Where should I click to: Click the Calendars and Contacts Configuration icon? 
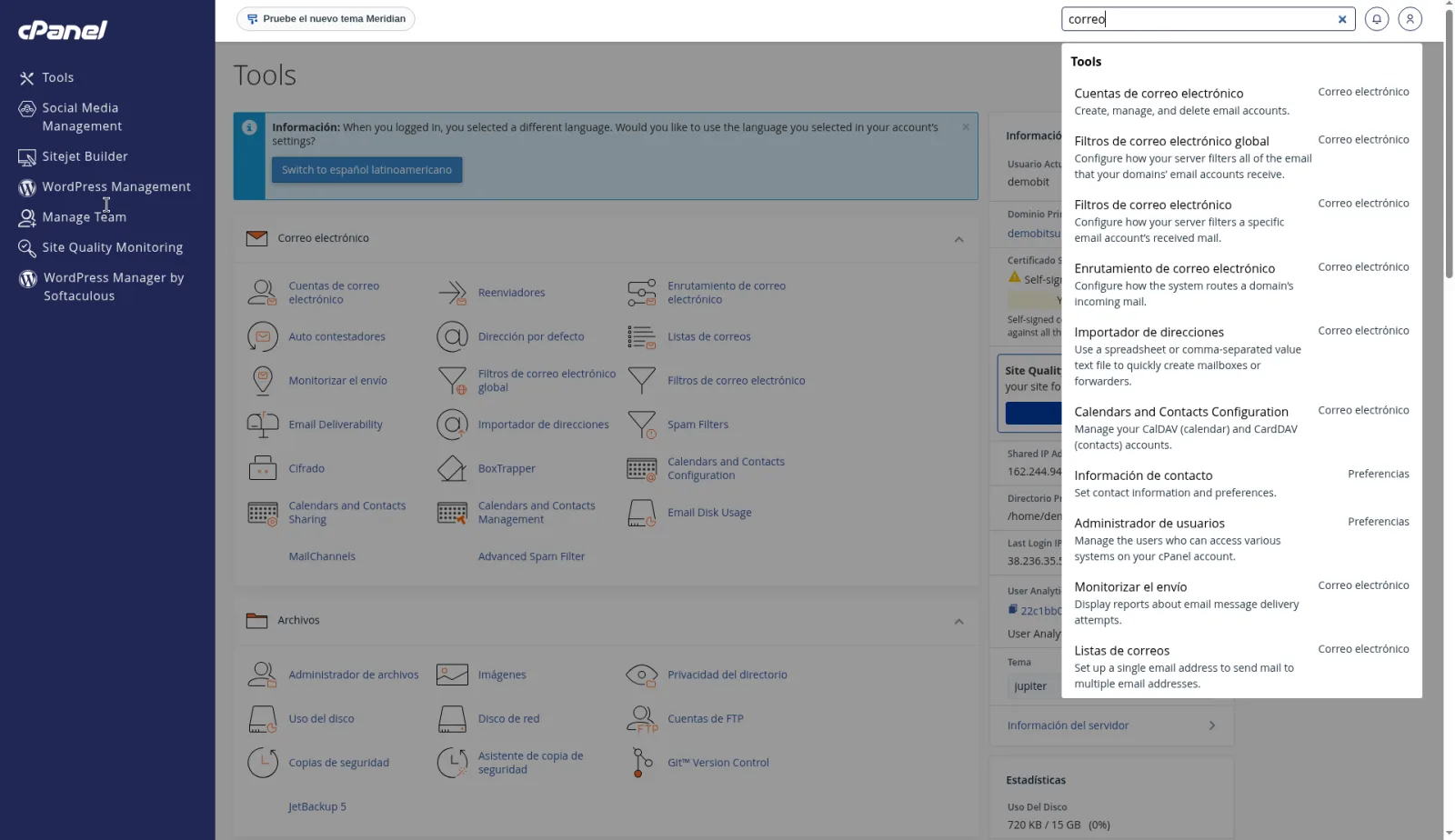coord(641,468)
